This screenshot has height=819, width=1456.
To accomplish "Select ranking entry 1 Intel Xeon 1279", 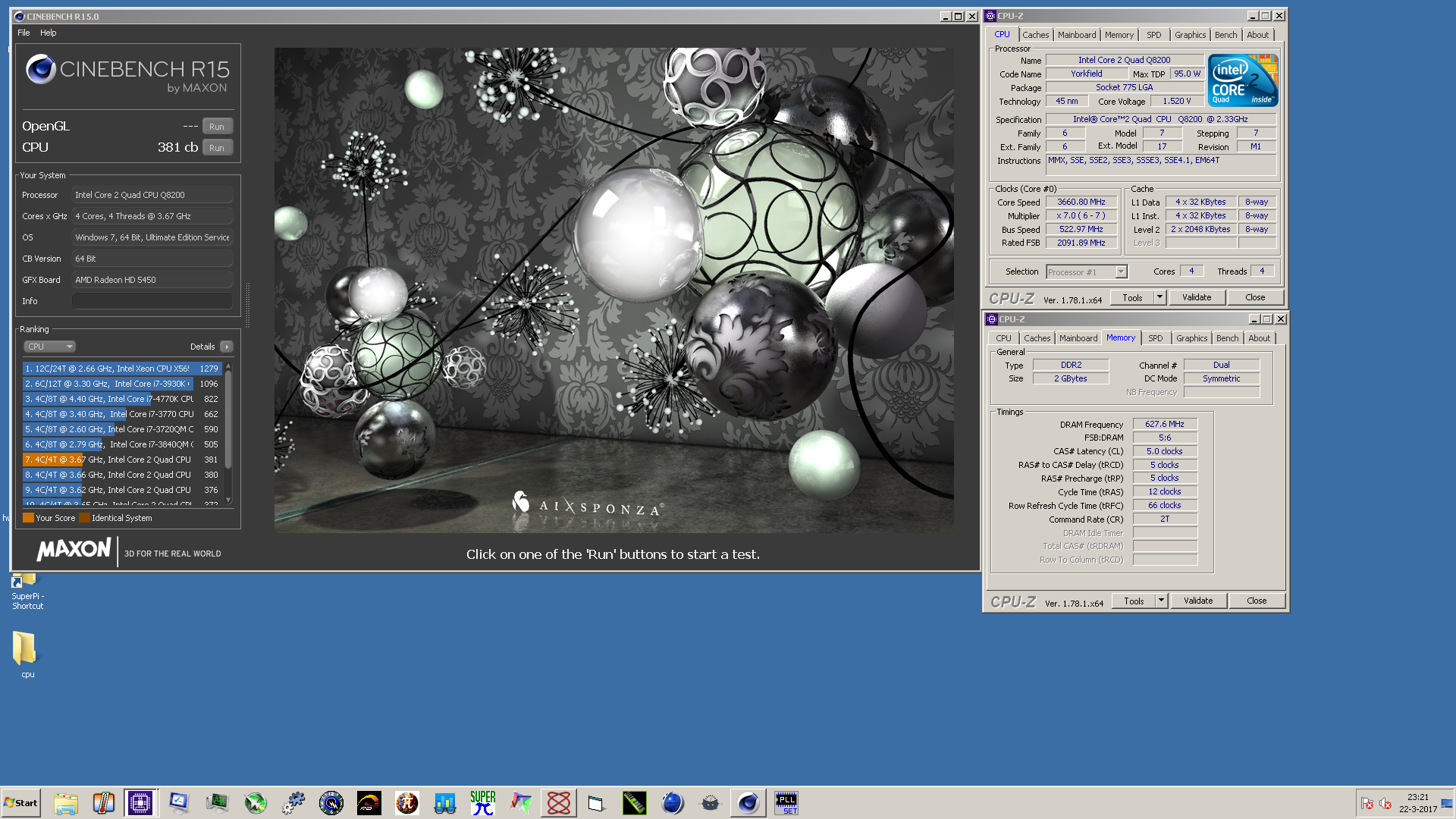I will click(x=122, y=369).
